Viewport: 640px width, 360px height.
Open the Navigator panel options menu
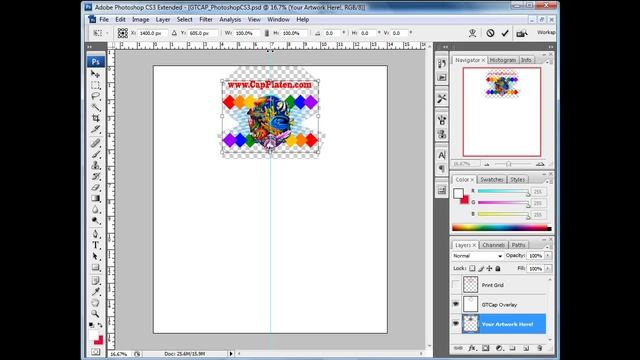[547, 61]
